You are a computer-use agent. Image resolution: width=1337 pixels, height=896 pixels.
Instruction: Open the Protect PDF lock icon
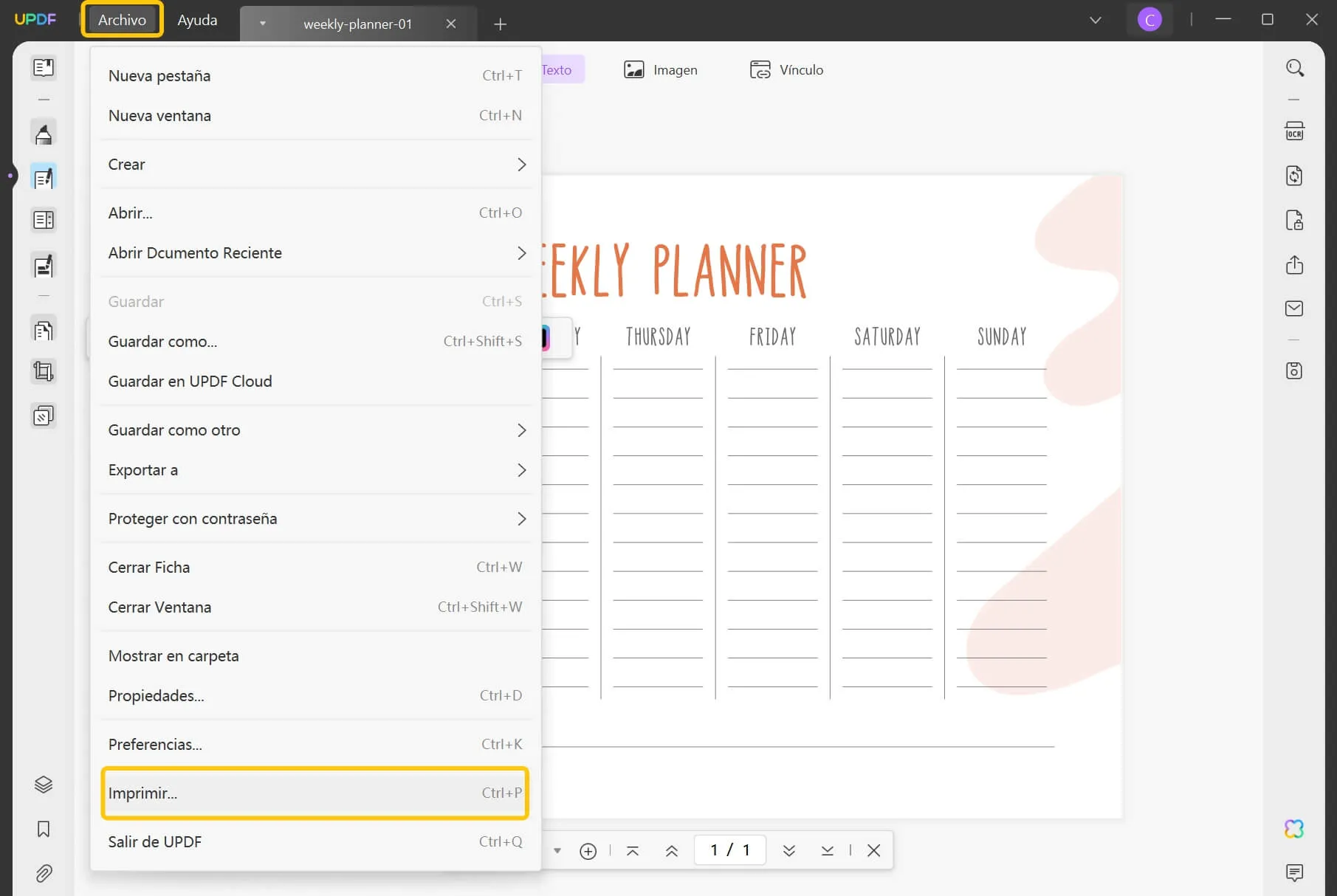click(1294, 220)
